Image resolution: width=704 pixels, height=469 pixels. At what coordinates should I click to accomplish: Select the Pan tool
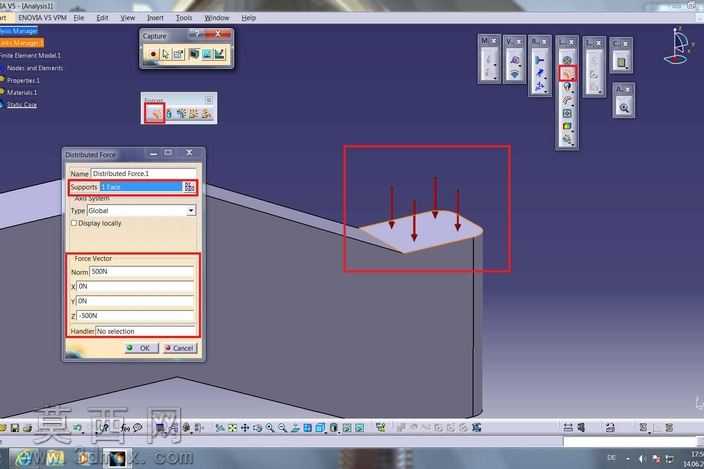(245, 428)
